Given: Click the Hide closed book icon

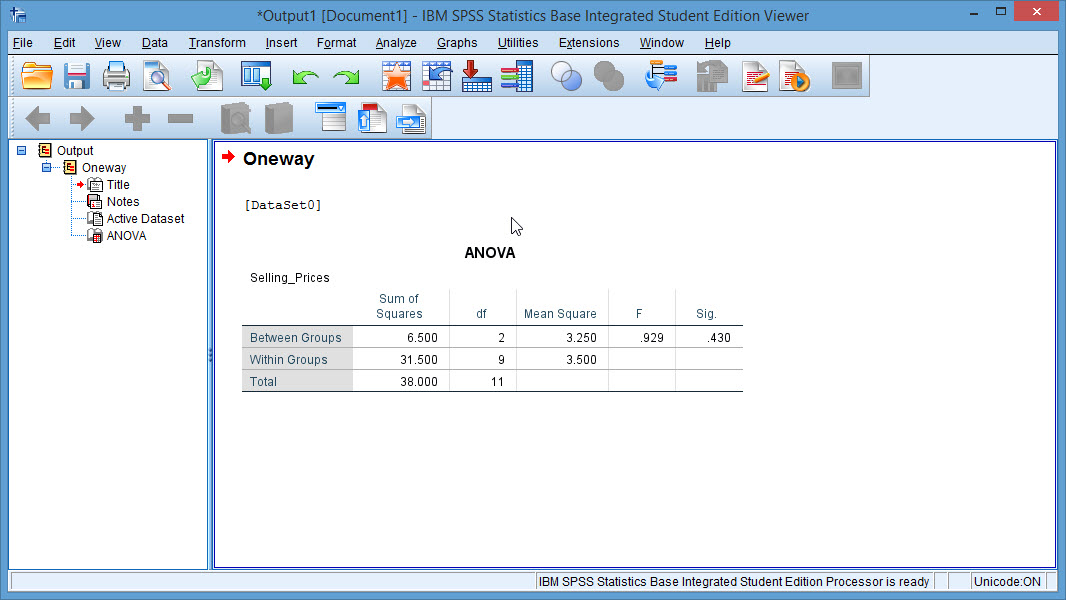Looking at the screenshot, I should 279,118.
